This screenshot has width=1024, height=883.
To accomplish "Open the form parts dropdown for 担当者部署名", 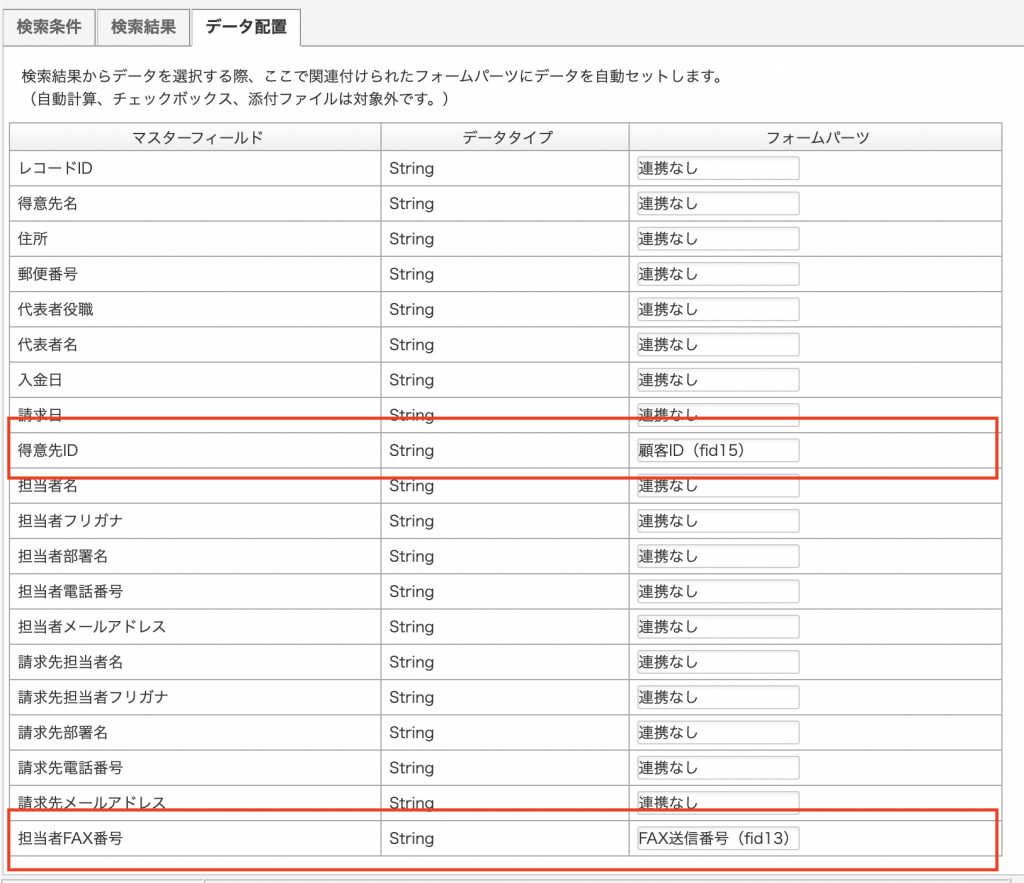I will (x=718, y=556).
